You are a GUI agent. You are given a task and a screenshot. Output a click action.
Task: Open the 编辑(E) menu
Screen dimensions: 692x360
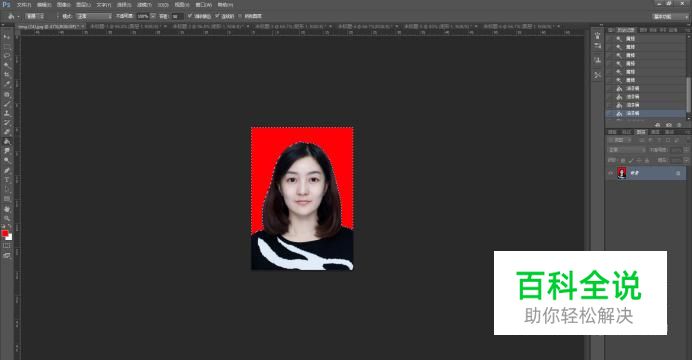pos(44,5)
